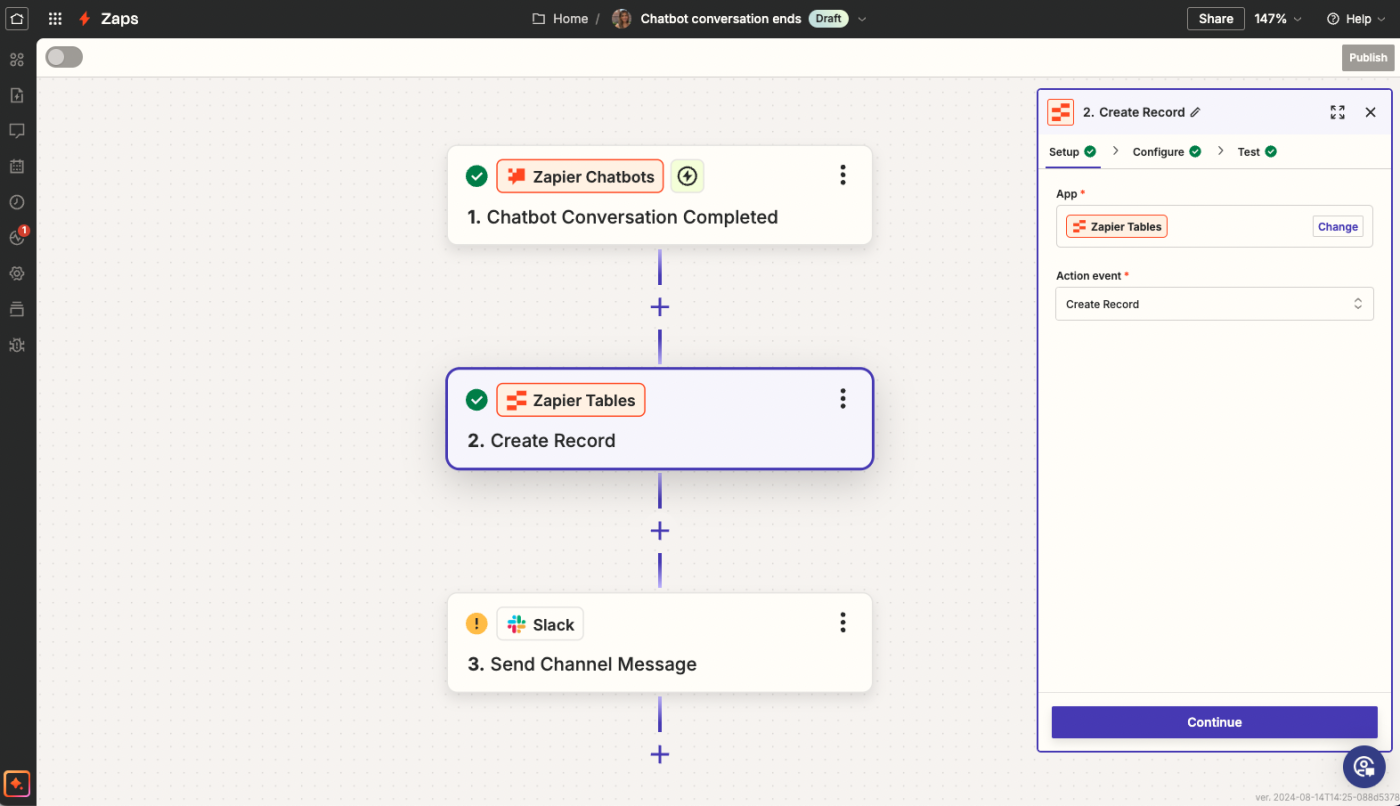This screenshot has width=1400, height=806.
Task: Open the activity icon with the red 1 badge
Action: [x=17, y=237]
